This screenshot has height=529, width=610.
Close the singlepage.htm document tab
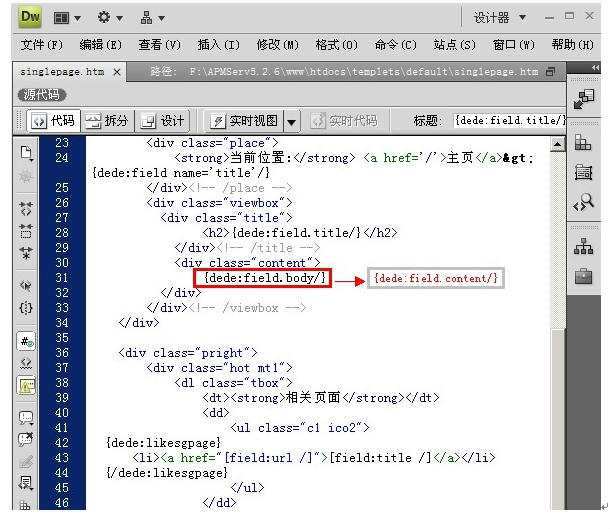tap(117, 72)
